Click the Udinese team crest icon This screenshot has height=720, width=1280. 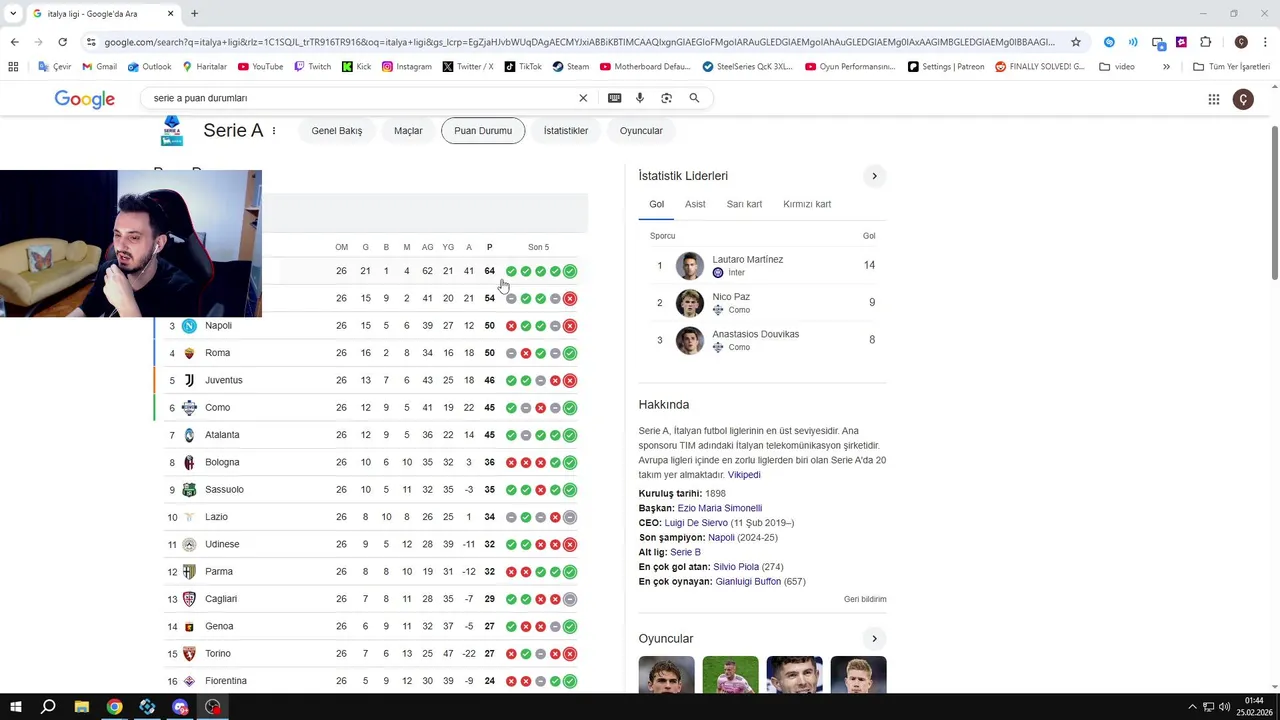tap(189, 544)
